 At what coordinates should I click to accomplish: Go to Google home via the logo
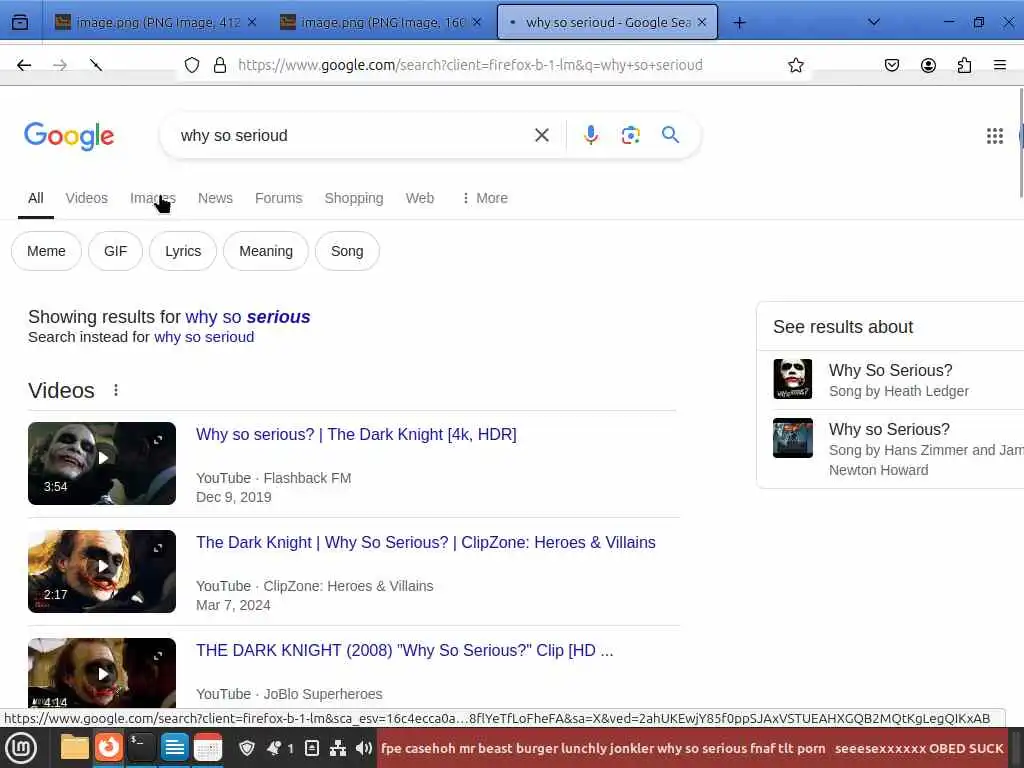click(69, 136)
